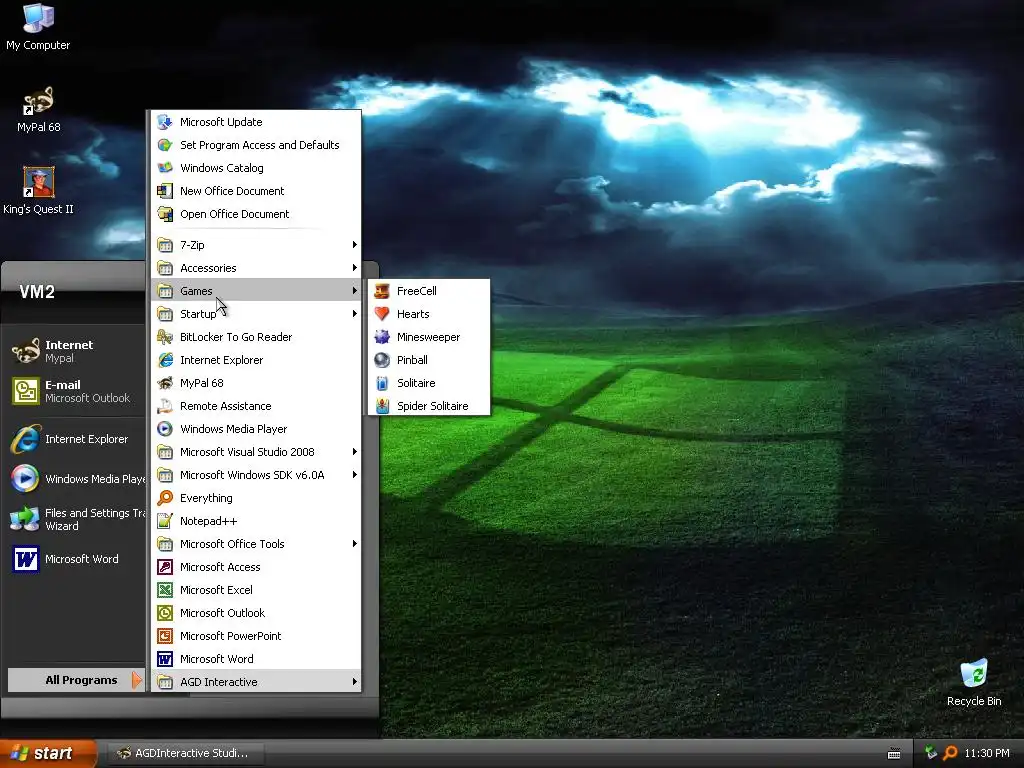Click the Notepad++ icon
The width and height of the screenshot is (1024, 768).
[x=165, y=520]
